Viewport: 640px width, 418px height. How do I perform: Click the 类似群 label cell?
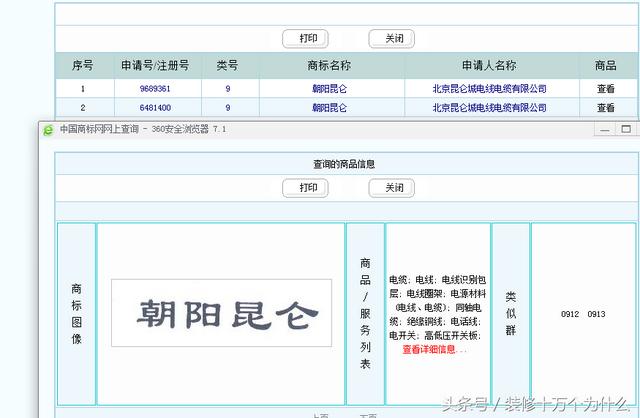click(x=511, y=314)
